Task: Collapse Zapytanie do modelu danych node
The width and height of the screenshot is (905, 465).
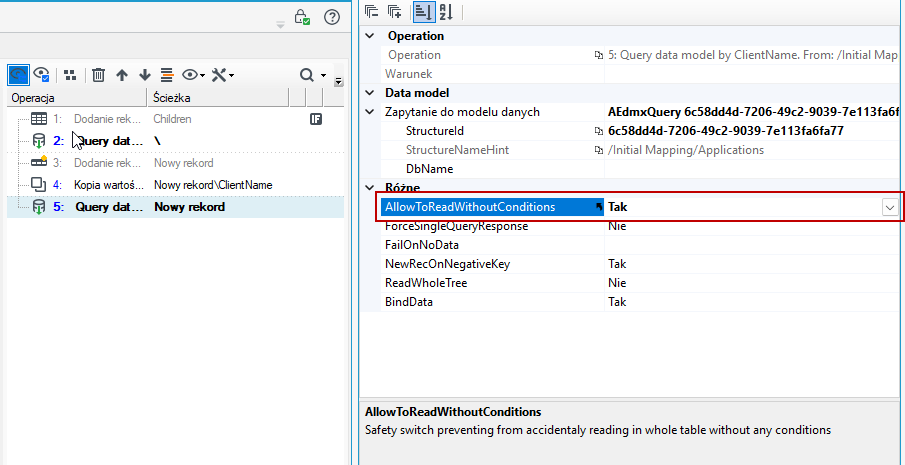Action: pos(370,112)
